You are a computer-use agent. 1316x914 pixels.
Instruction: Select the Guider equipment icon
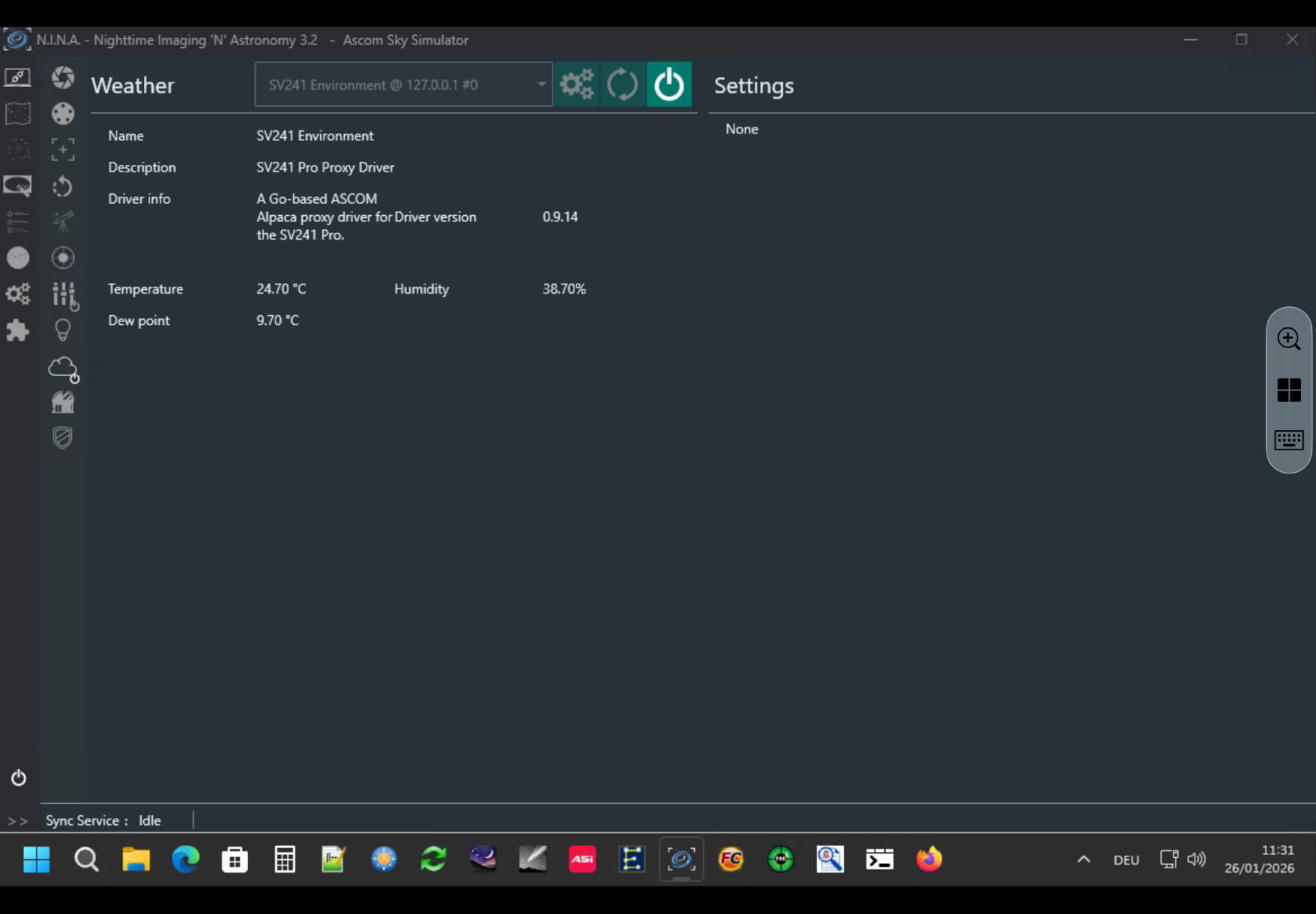pos(63,258)
